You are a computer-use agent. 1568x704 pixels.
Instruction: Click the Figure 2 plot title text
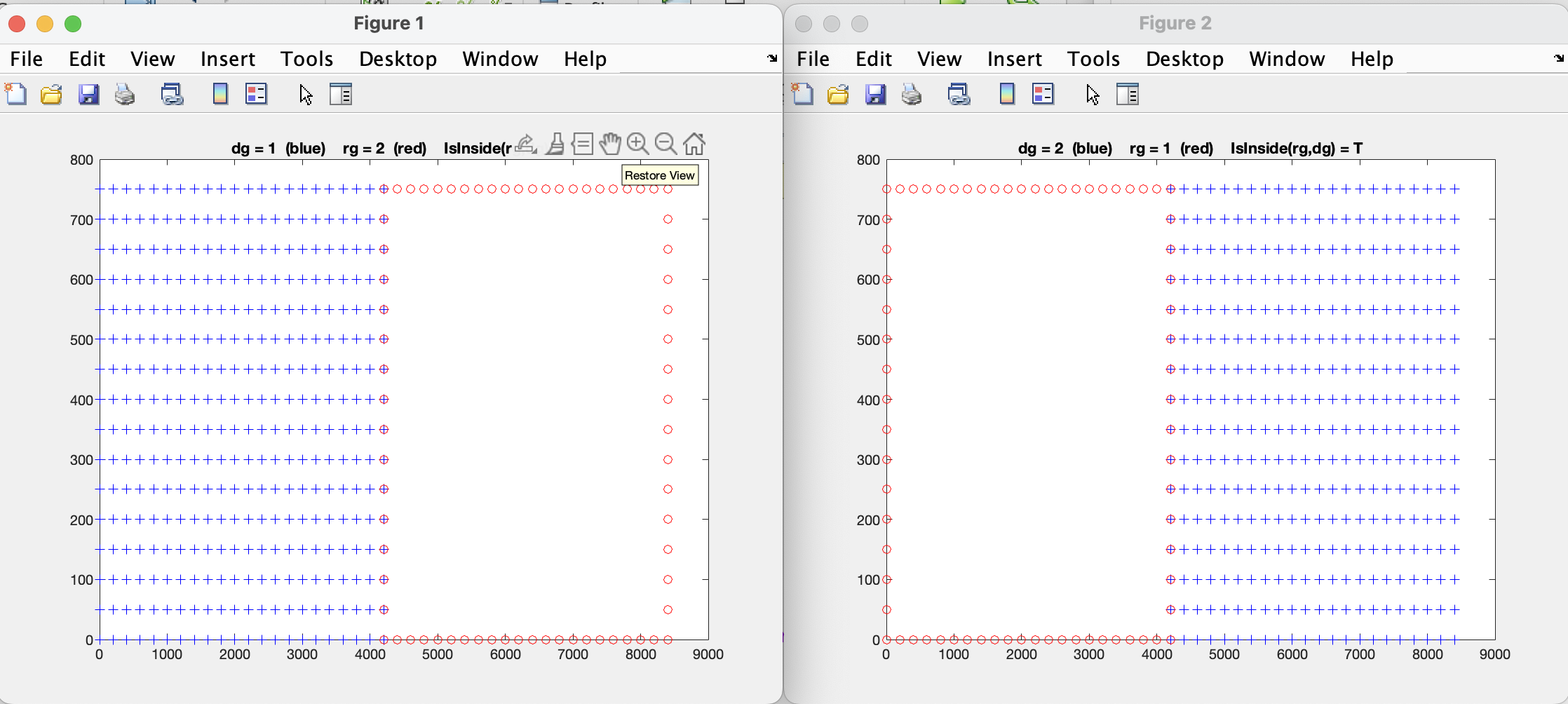[x=1190, y=149]
